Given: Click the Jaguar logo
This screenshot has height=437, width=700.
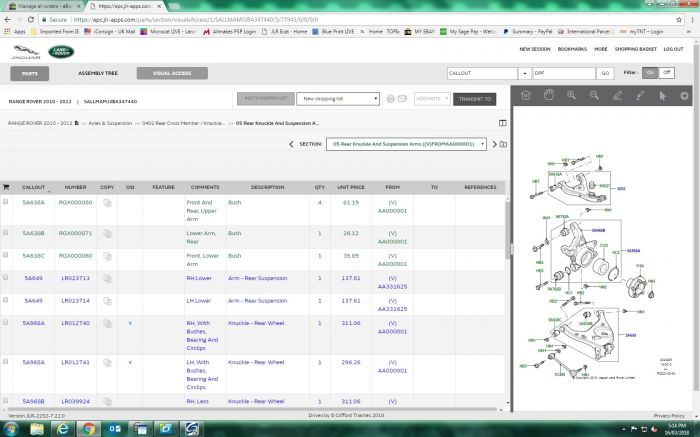Looking at the screenshot, I should (25, 52).
